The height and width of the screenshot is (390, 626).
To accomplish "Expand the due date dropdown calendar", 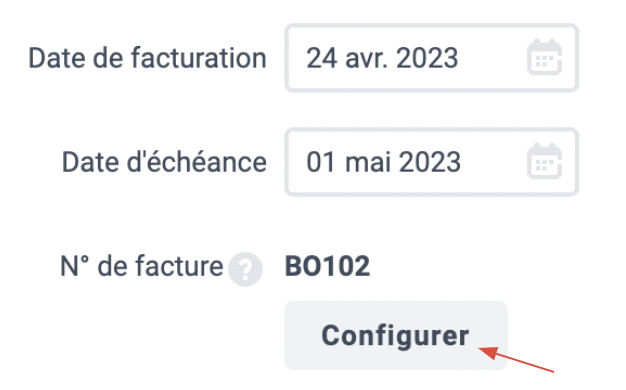I will [545, 161].
